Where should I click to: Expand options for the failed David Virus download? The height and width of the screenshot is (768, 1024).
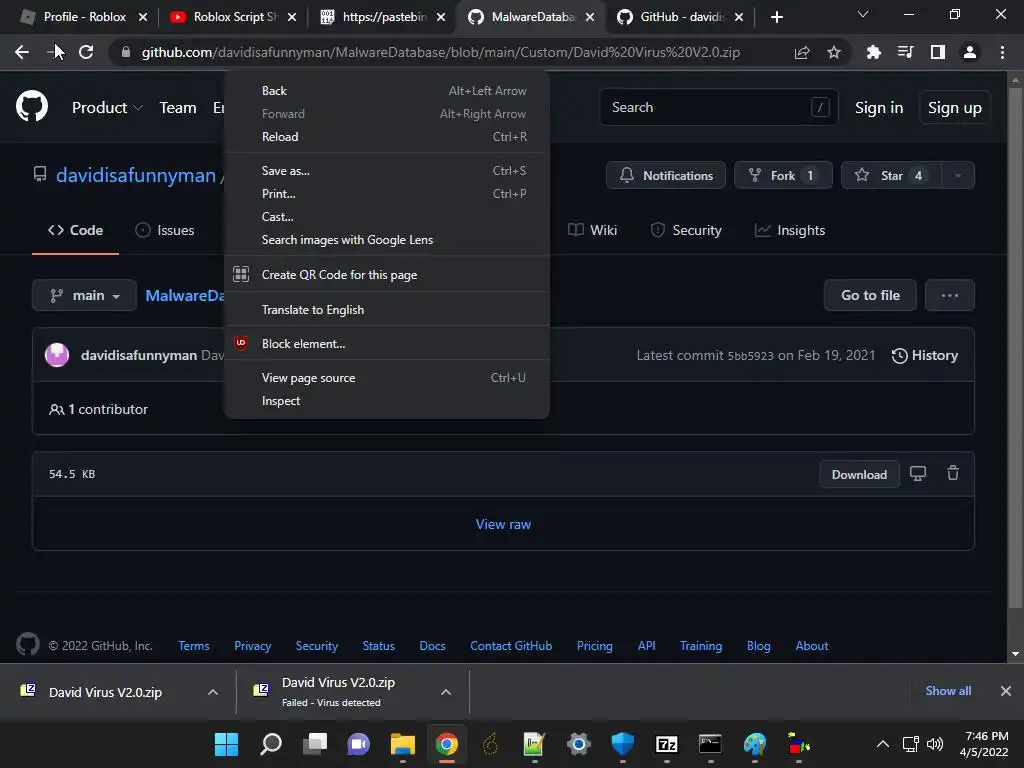[446, 692]
